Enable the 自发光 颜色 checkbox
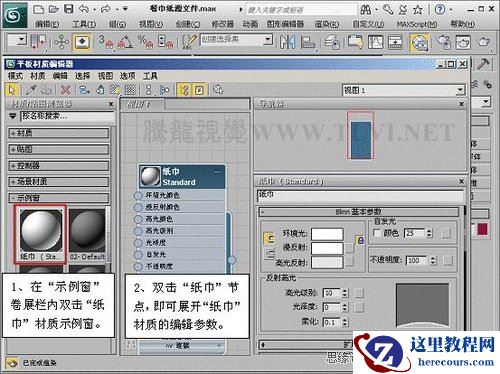 (x=377, y=233)
